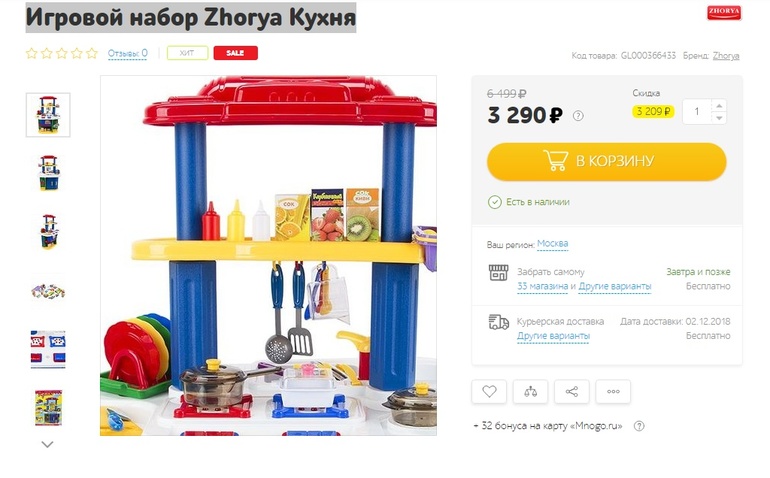Decrease quantity with the down arrow
The height and width of the screenshot is (478, 770).
pos(719,118)
